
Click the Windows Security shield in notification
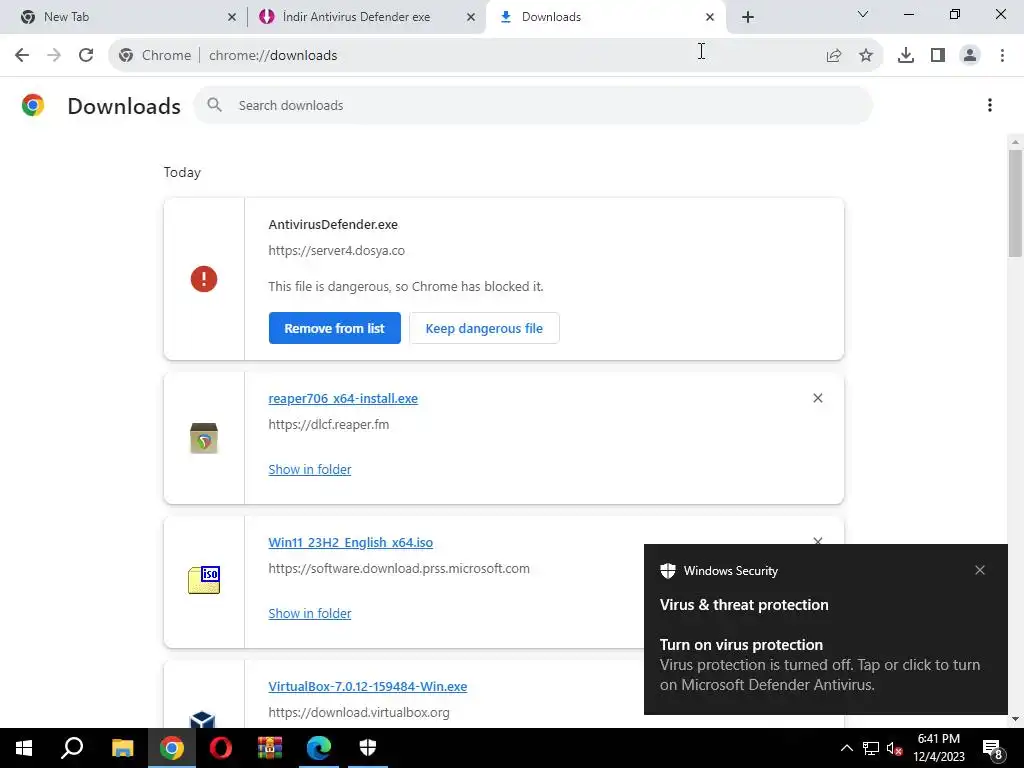[x=667, y=571]
